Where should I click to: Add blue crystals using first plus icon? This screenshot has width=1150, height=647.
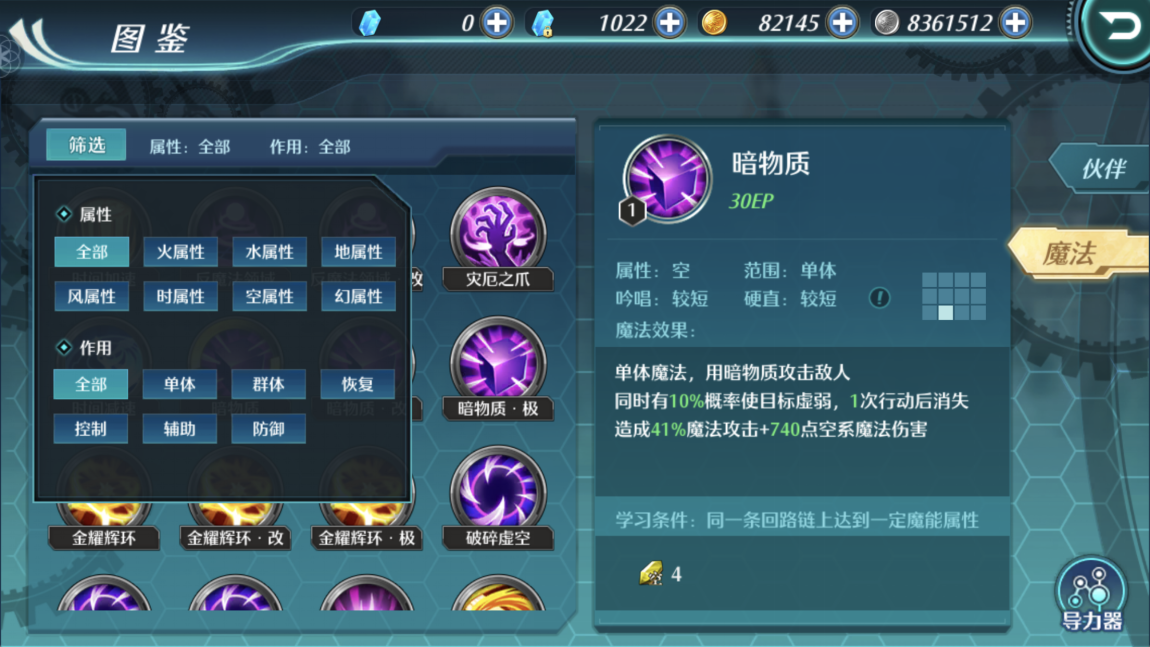[497, 23]
